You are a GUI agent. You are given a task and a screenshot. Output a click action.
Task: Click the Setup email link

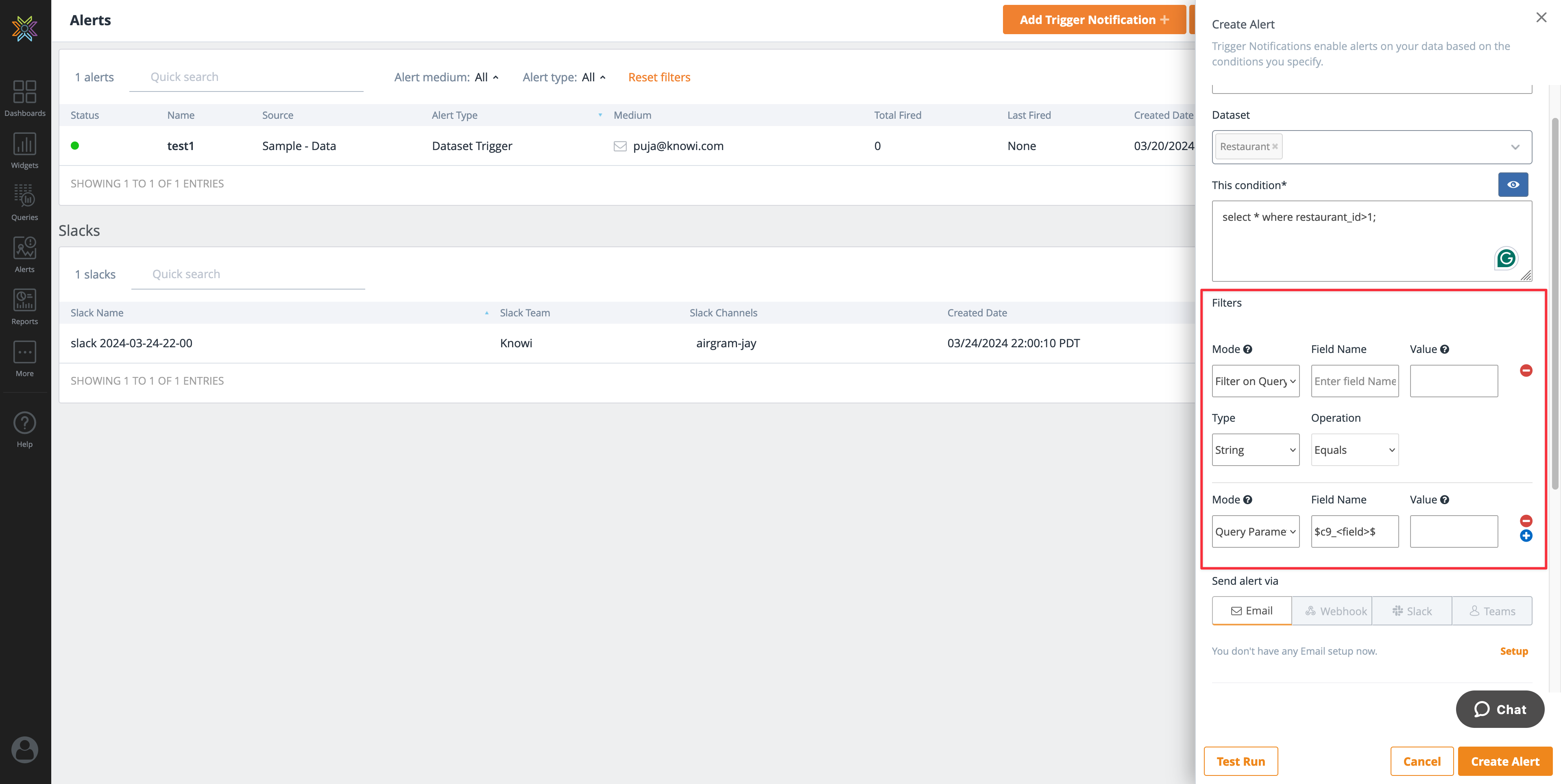[x=1514, y=651]
